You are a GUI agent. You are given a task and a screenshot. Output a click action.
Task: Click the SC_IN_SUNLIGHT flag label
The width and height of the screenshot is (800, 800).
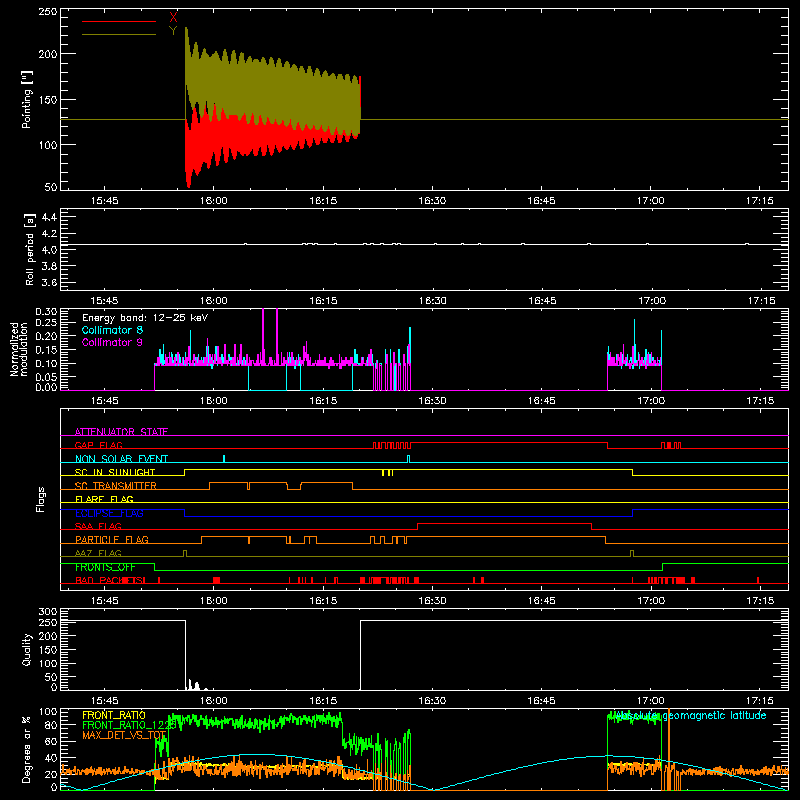point(115,472)
